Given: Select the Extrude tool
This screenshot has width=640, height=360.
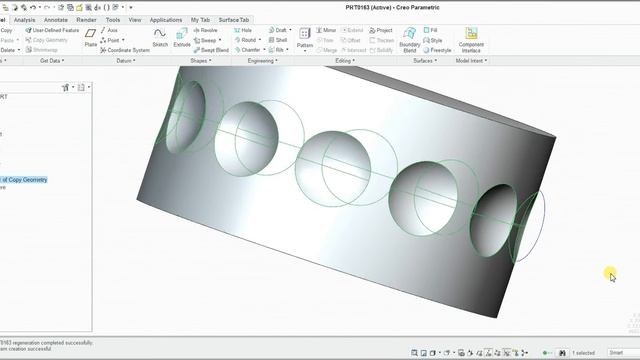Looking at the screenshot, I should (x=182, y=38).
